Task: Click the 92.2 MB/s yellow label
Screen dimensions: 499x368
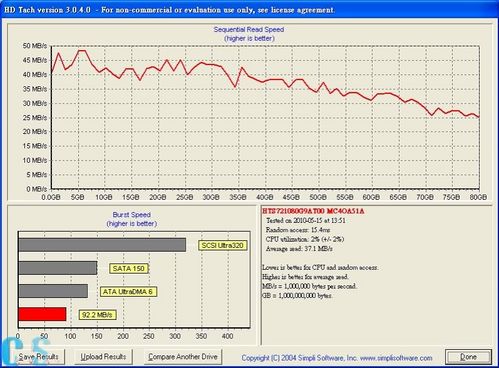Action: [x=97, y=315]
